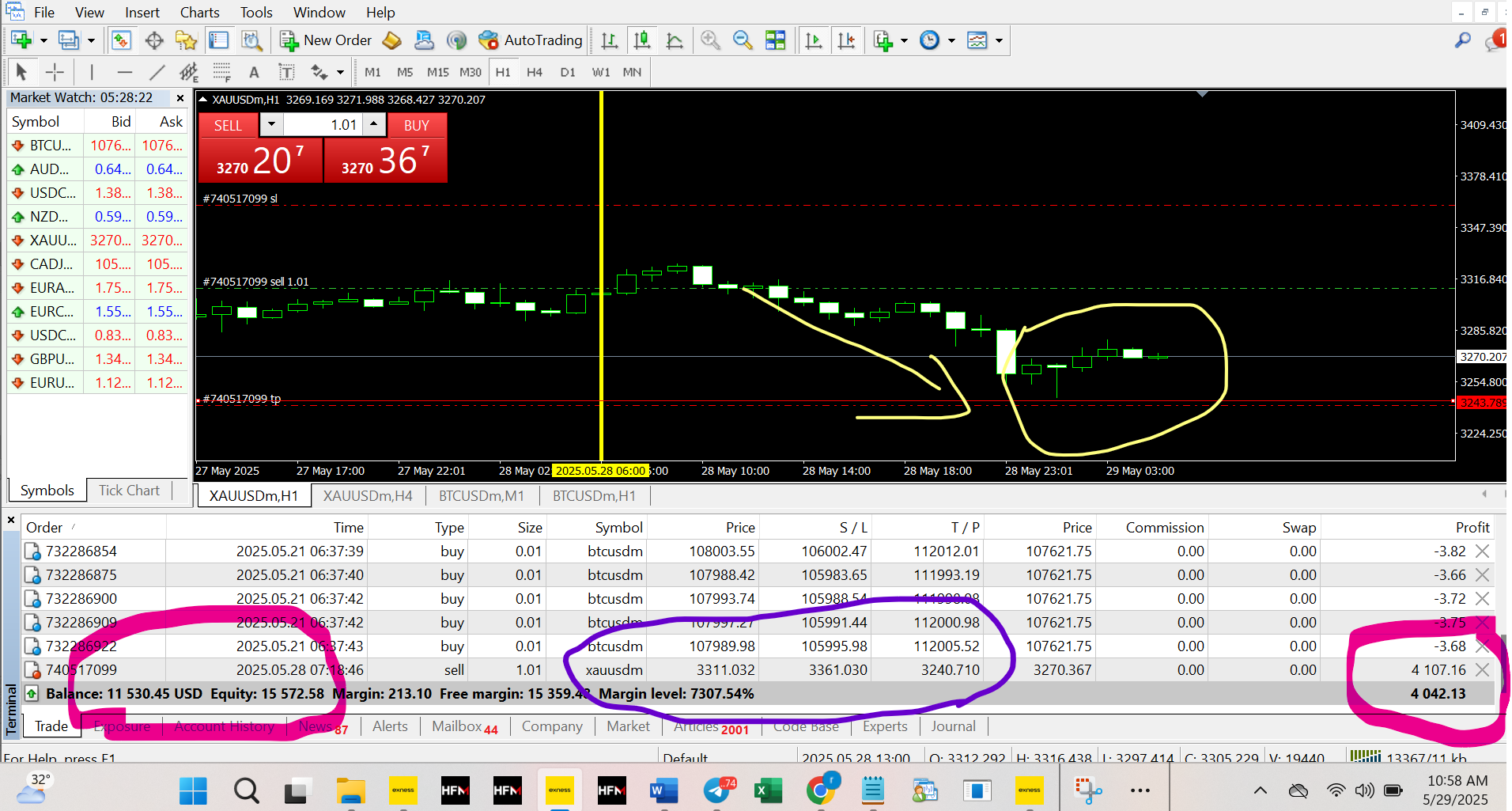Tile chart windows
Viewport: 1512px width, 811px height.
click(776, 40)
